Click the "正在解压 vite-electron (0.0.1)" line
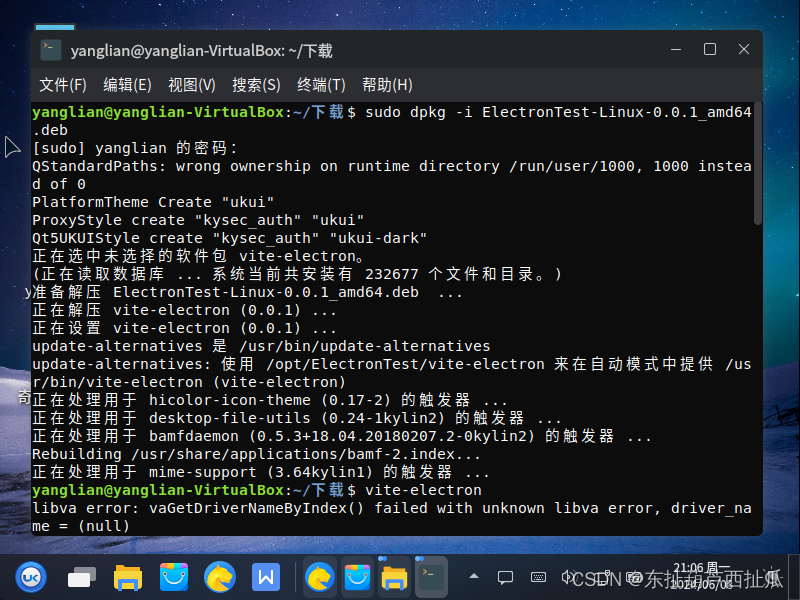The image size is (800, 600). tap(184, 310)
